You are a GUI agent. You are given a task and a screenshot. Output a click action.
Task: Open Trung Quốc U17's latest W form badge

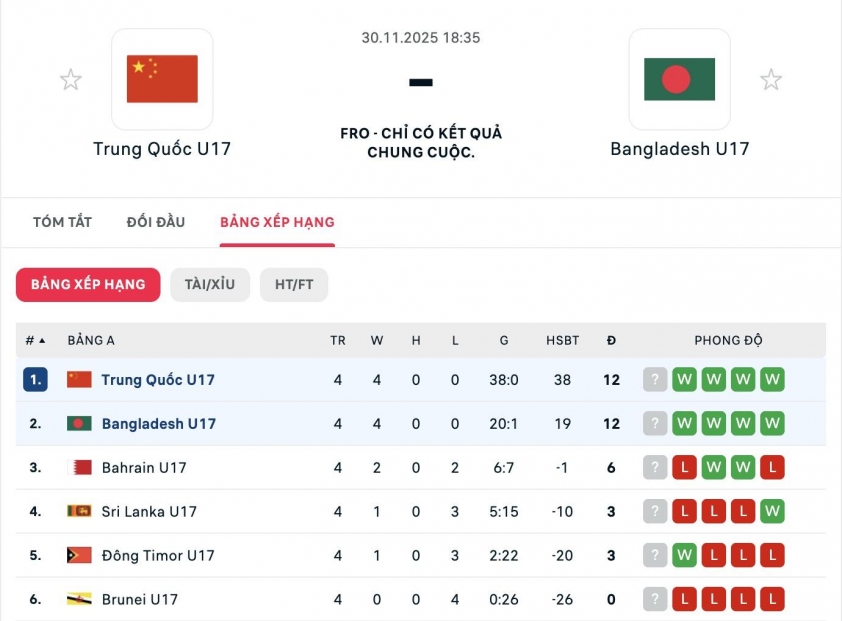771,380
